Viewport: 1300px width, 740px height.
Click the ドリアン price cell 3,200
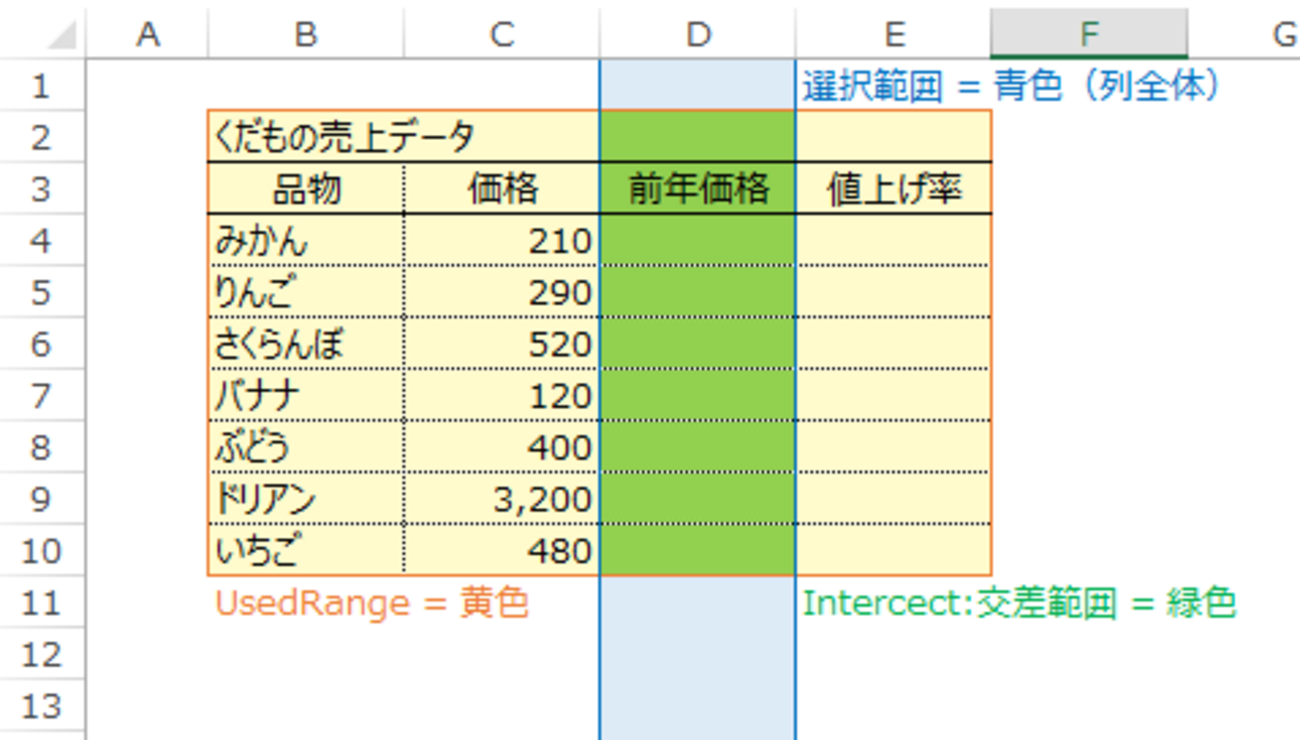click(502, 499)
